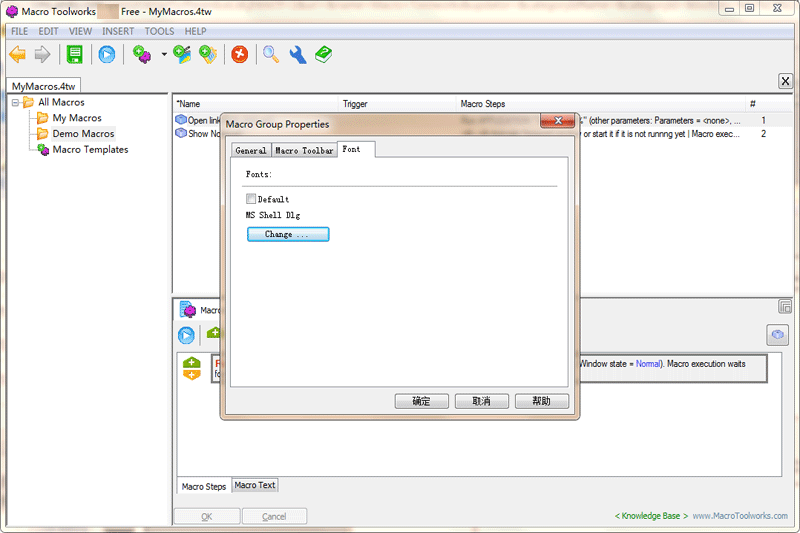
Task: Close the MyMacros.4tw tab with X button
Action: point(785,81)
